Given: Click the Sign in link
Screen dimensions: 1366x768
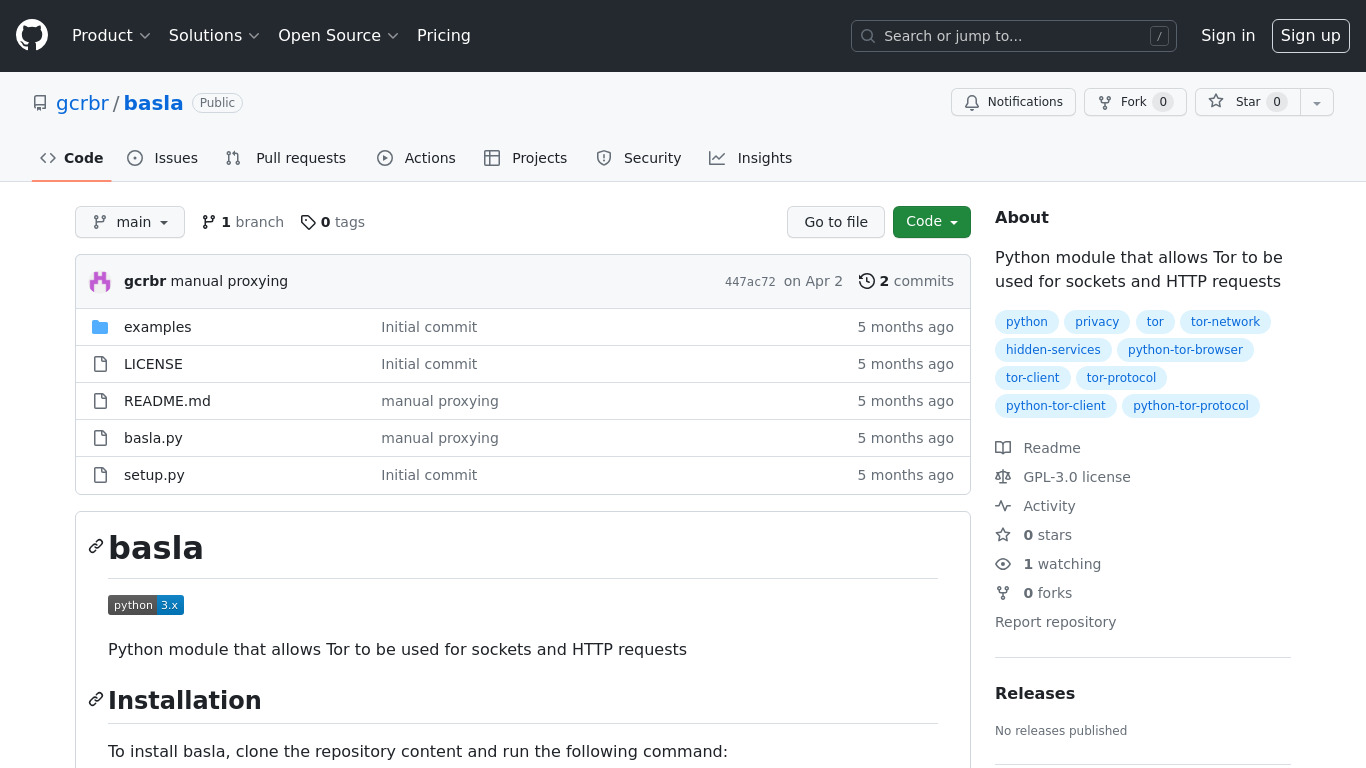Looking at the screenshot, I should pos(1228,35).
